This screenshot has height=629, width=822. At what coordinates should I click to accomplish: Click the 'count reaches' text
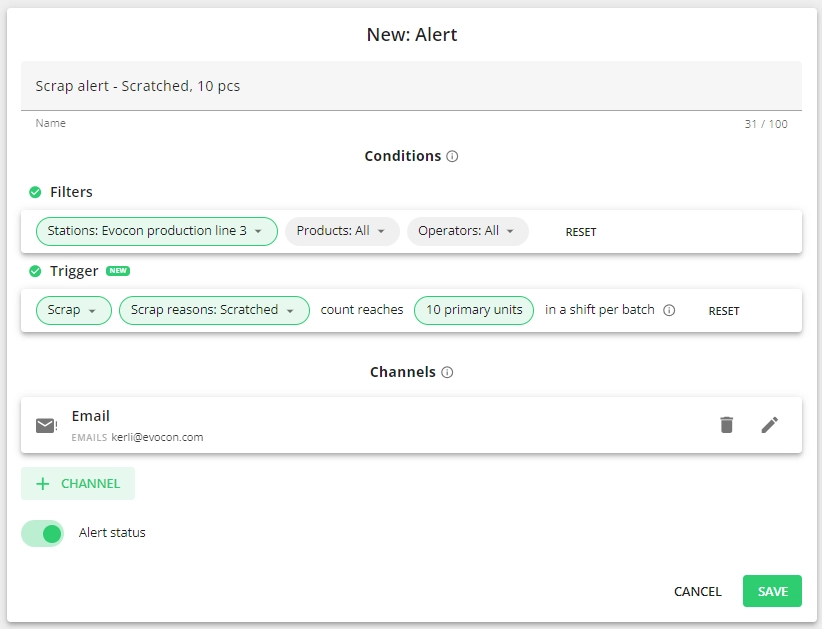[362, 310]
